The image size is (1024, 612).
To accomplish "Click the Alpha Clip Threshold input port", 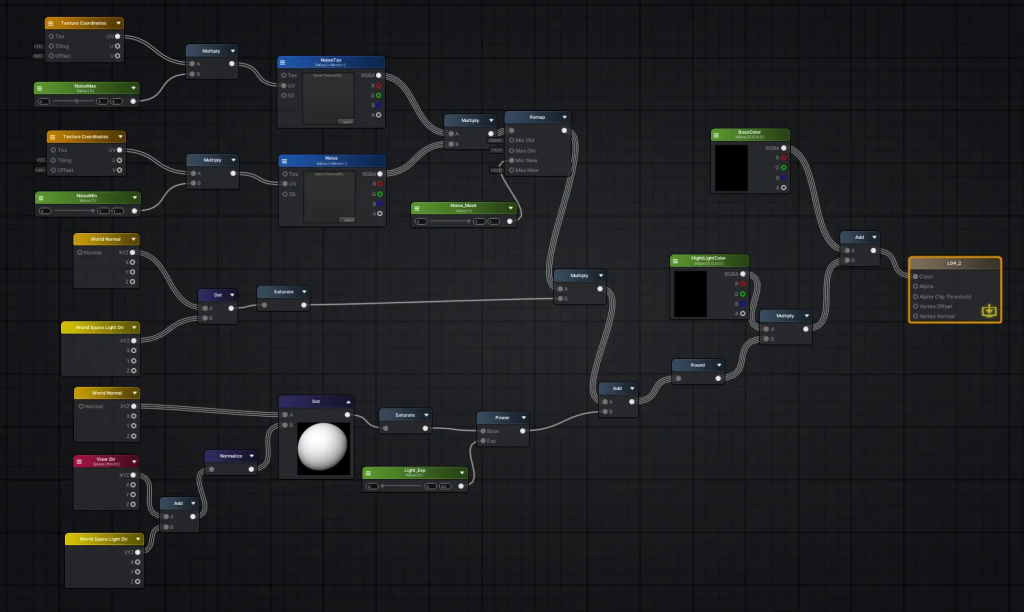I will [x=915, y=297].
